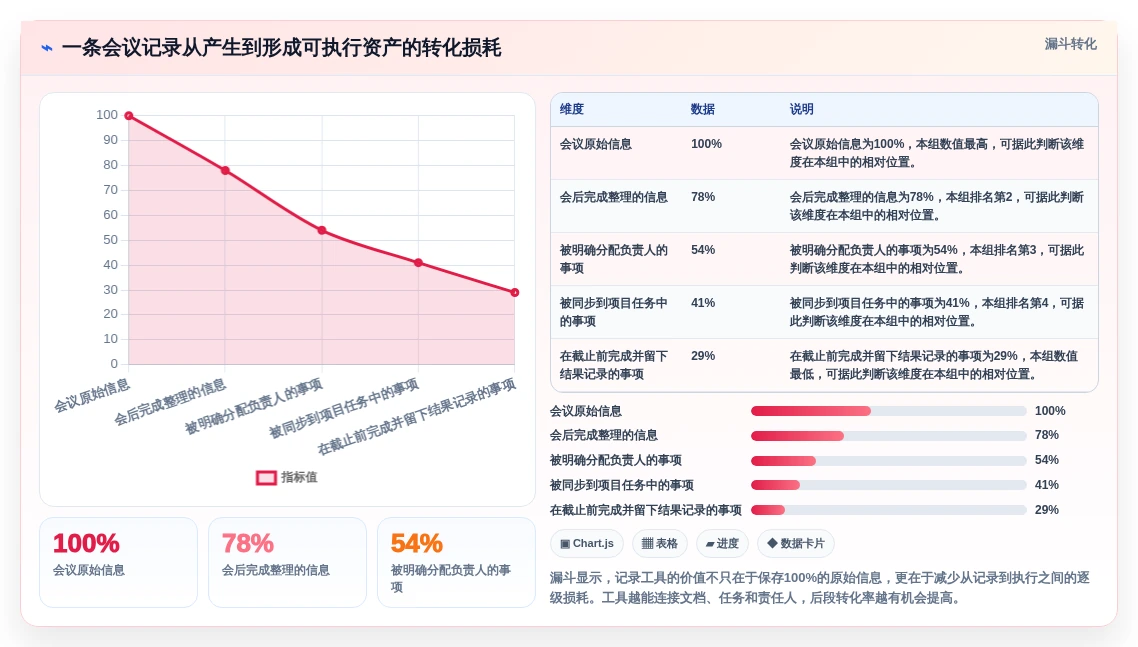The height and width of the screenshot is (647, 1138).
Task: Click the 会后完成整理的信息 progress bar
Action: (888, 436)
